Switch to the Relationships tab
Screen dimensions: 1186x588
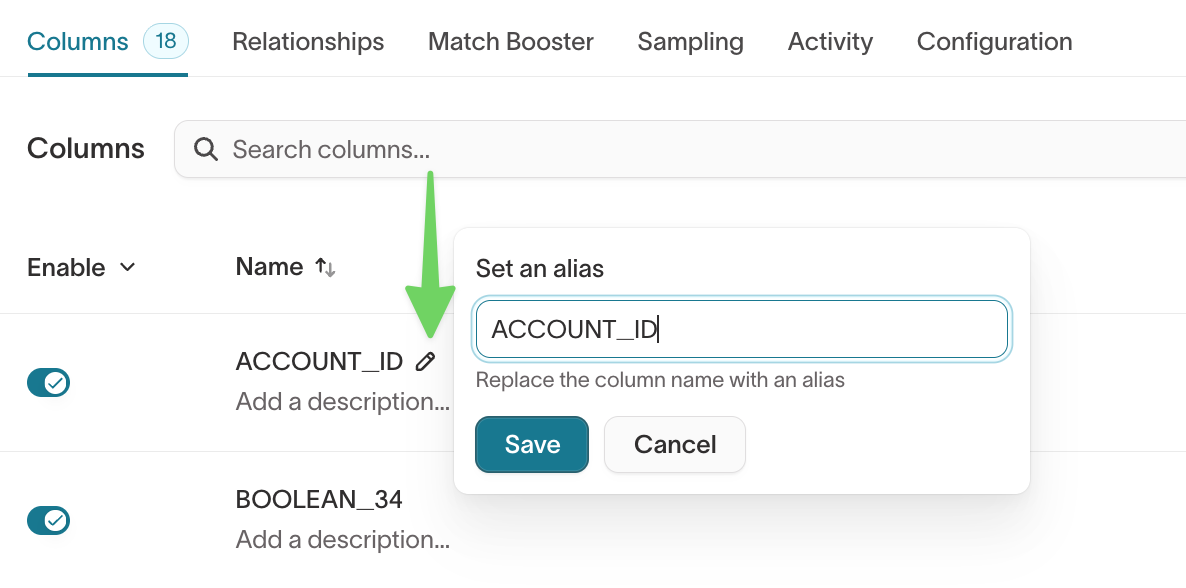[308, 42]
